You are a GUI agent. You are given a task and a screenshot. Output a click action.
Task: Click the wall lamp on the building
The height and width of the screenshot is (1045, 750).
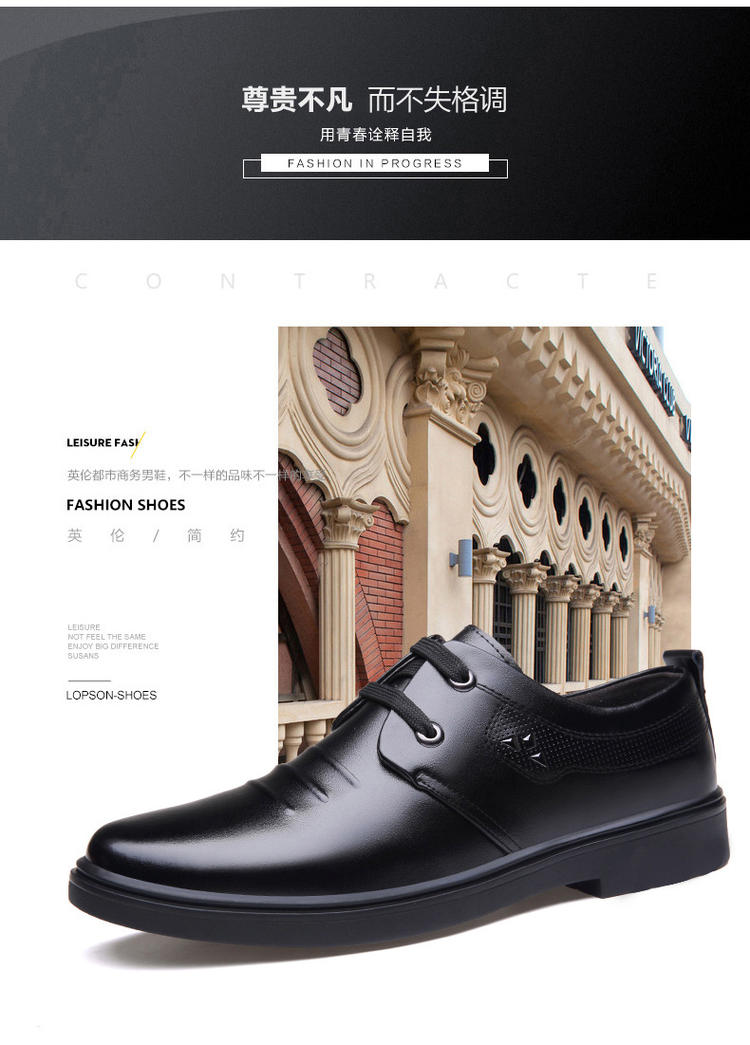pos(461,556)
